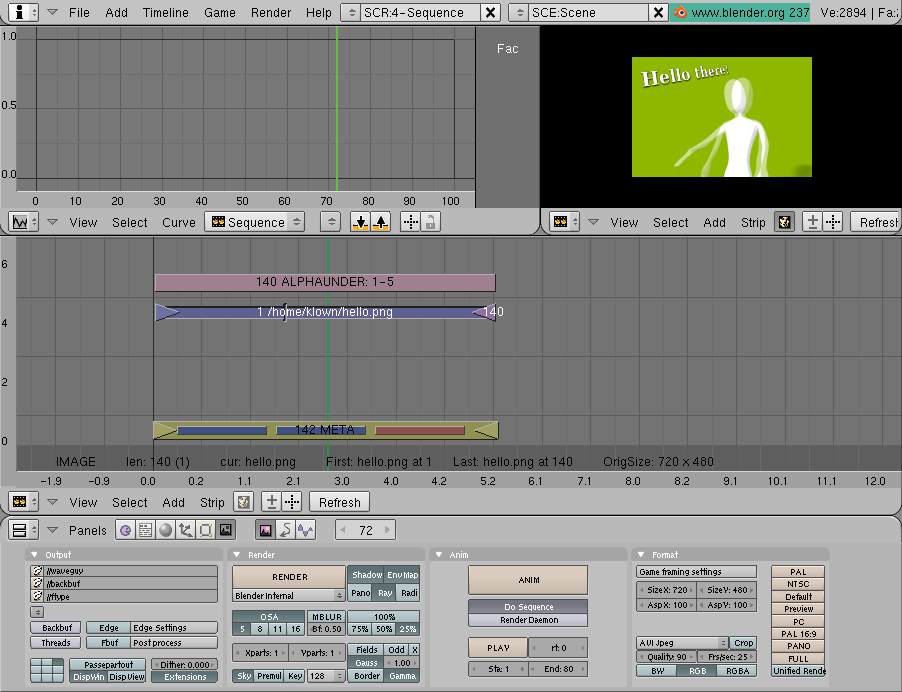Image resolution: width=902 pixels, height=692 pixels.
Task: Toggle the Threads option
Action: [56, 643]
